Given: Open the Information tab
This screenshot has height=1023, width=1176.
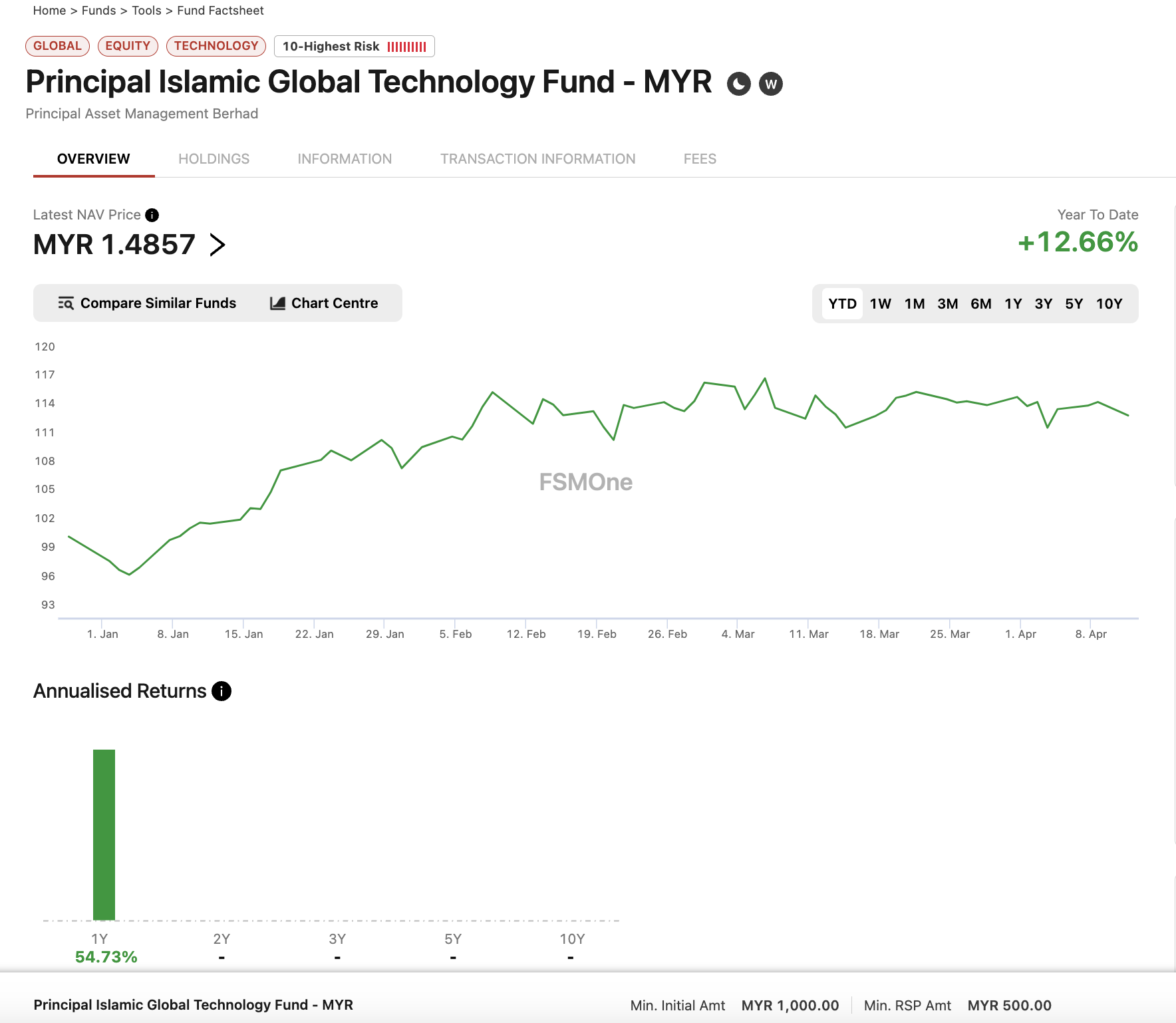Looking at the screenshot, I should [345, 159].
